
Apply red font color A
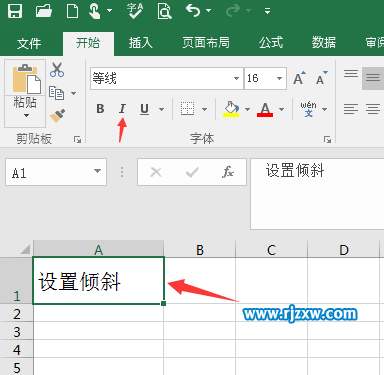[x=265, y=109]
